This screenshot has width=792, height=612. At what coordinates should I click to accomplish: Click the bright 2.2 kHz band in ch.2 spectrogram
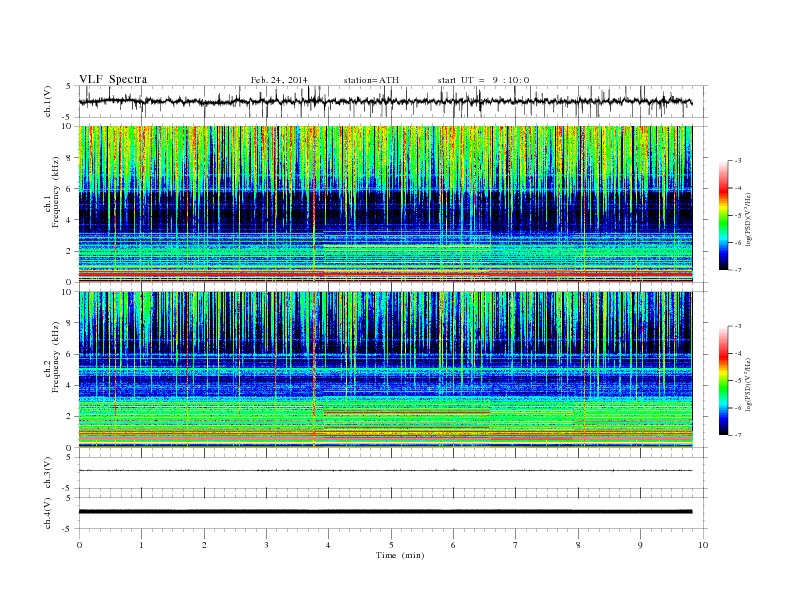tap(407, 413)
